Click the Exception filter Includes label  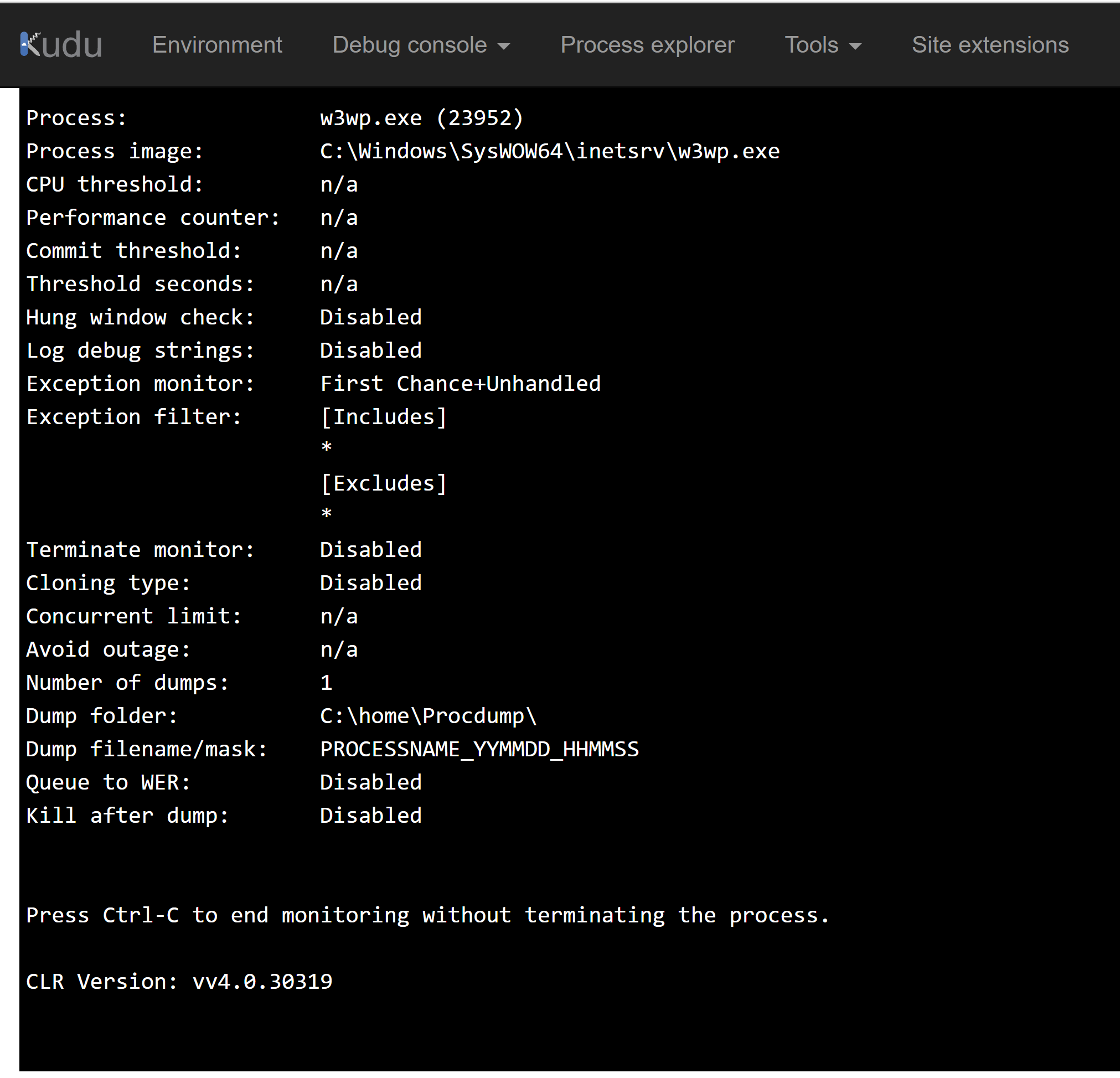click(x=384, y=416)
